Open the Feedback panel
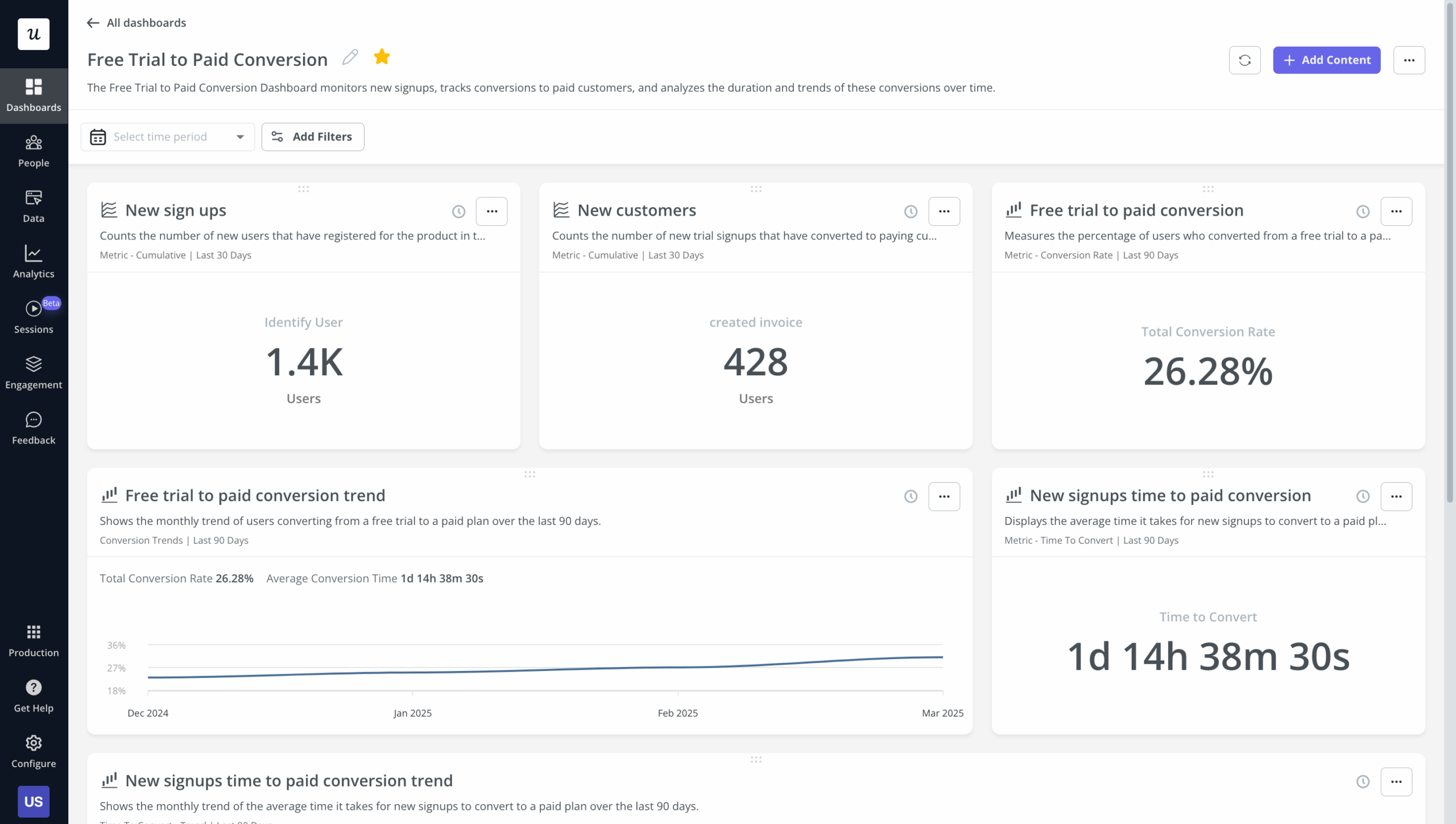The height and width of the screenshot is (824, 1456). coord(34,427)
